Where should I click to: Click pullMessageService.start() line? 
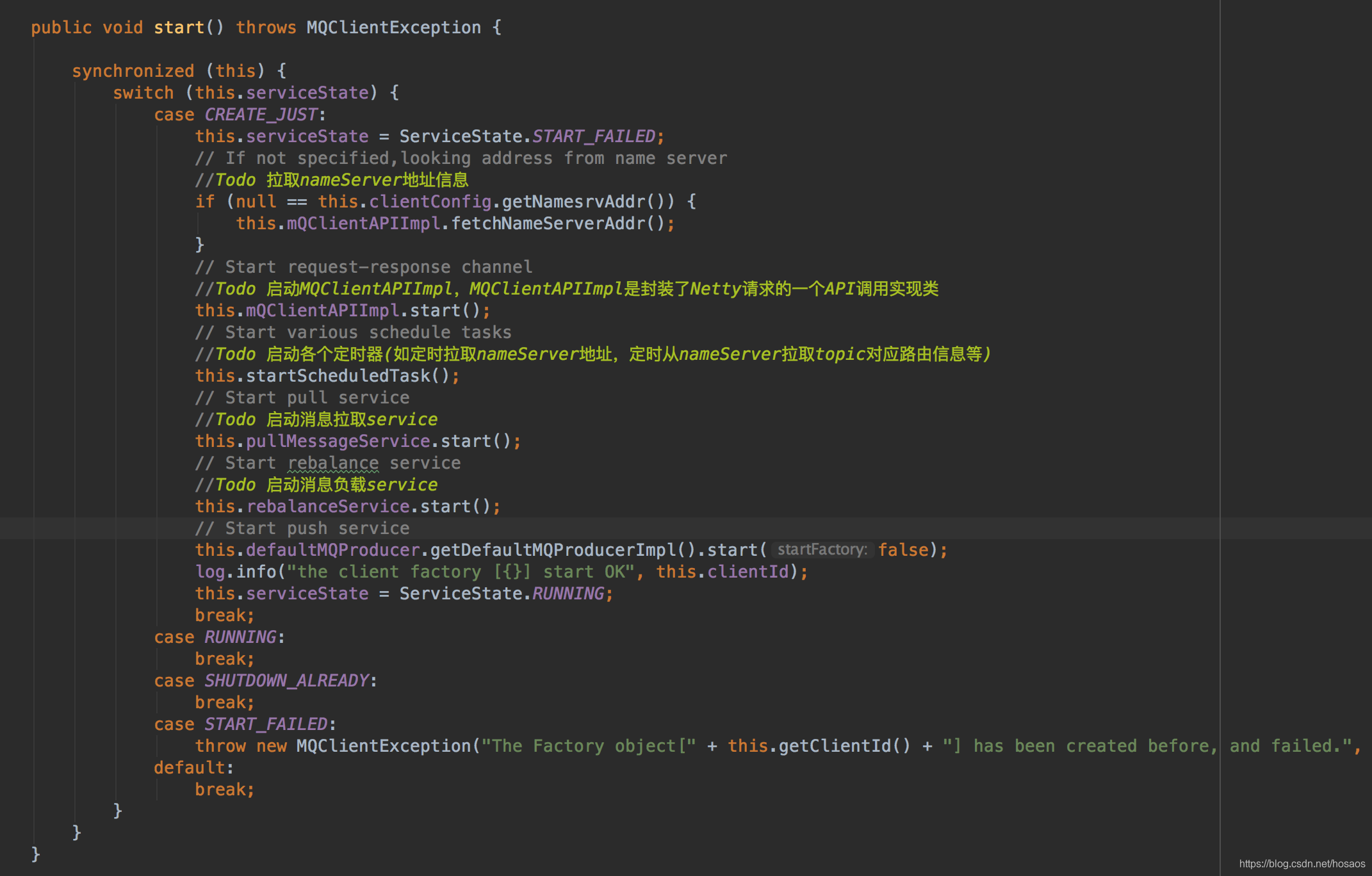[358, 441]
